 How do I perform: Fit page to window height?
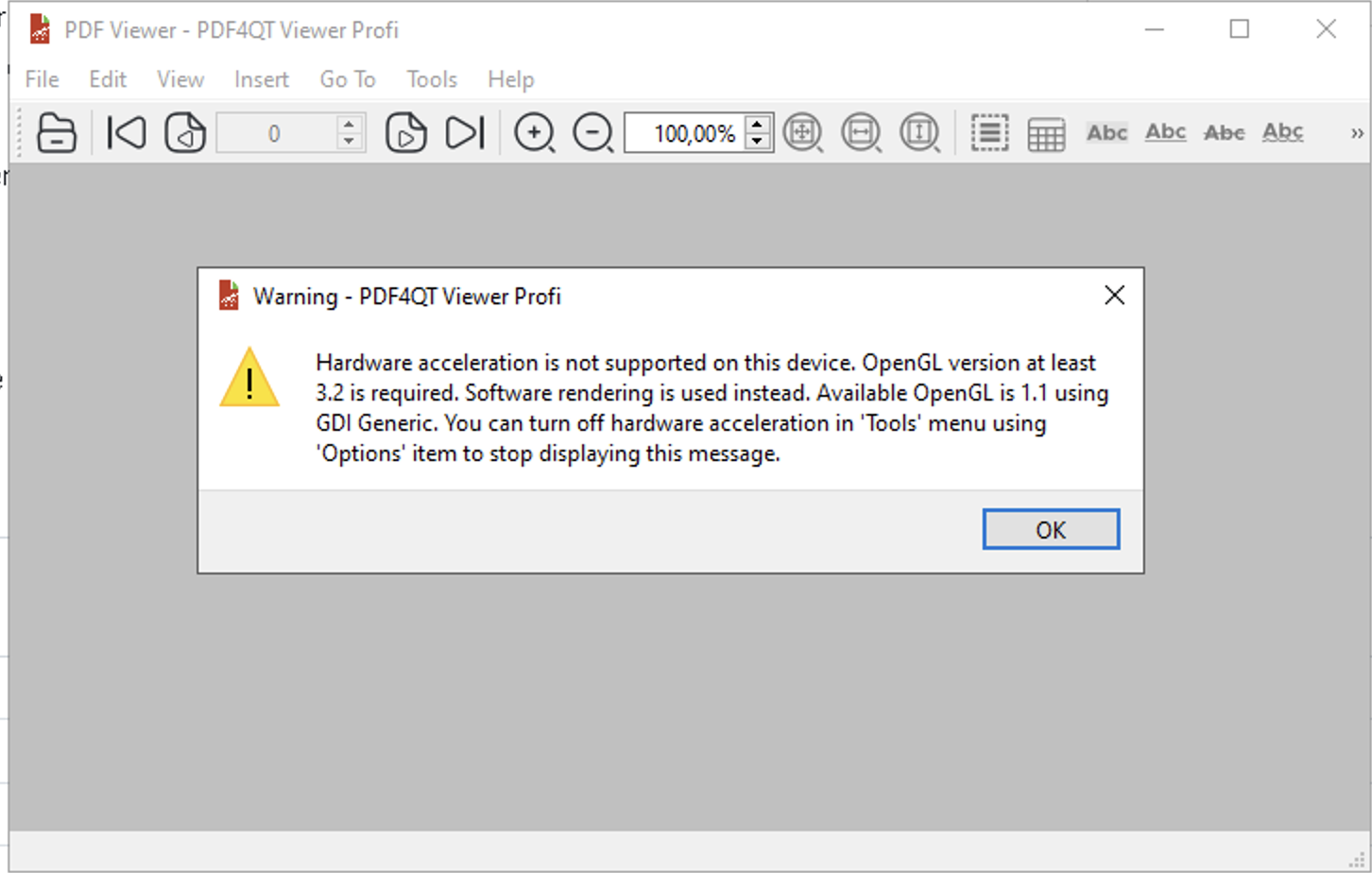[918, 132]
